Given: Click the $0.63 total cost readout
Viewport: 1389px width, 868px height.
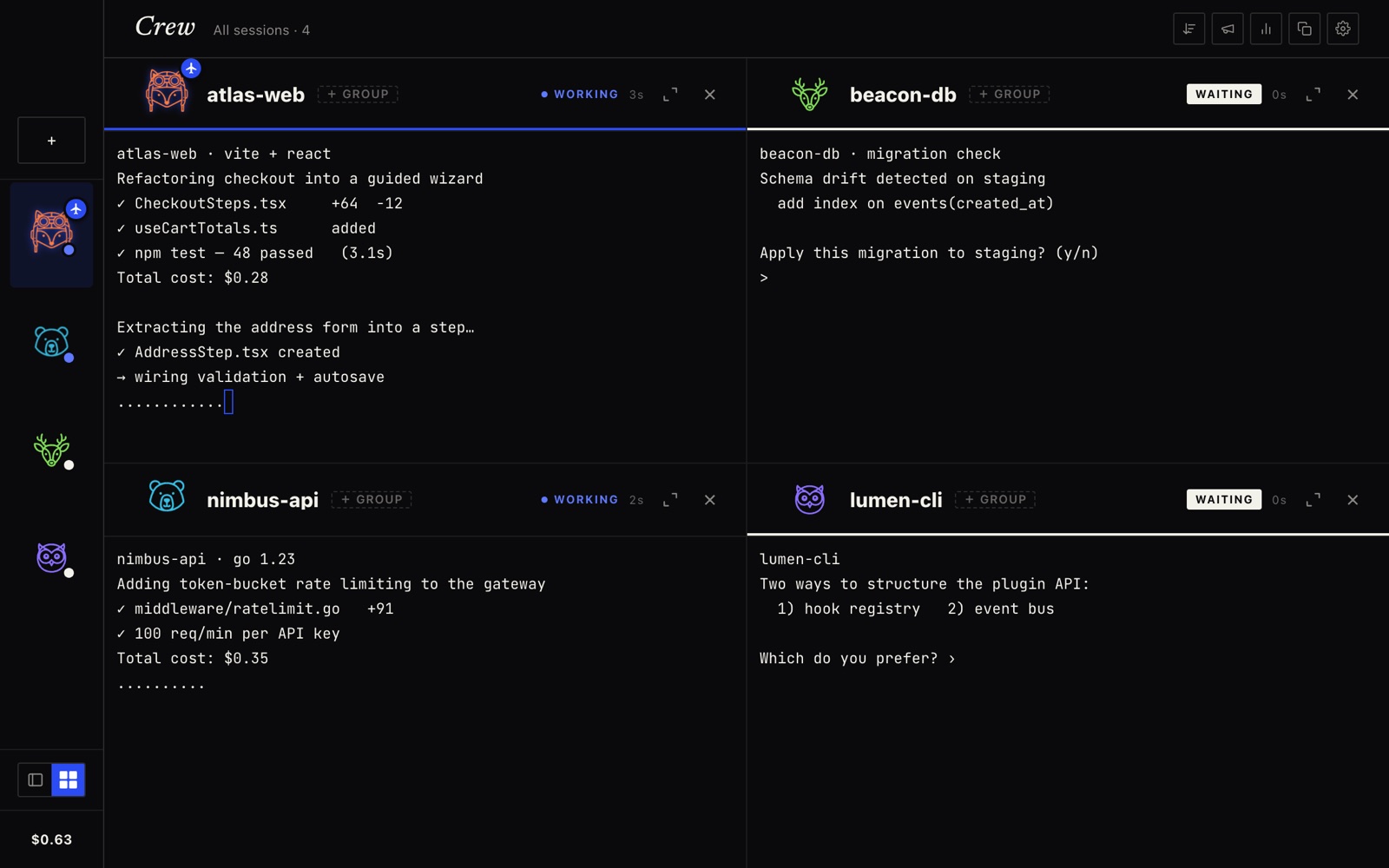Looking at the screenshot, I should pos(51,839).
